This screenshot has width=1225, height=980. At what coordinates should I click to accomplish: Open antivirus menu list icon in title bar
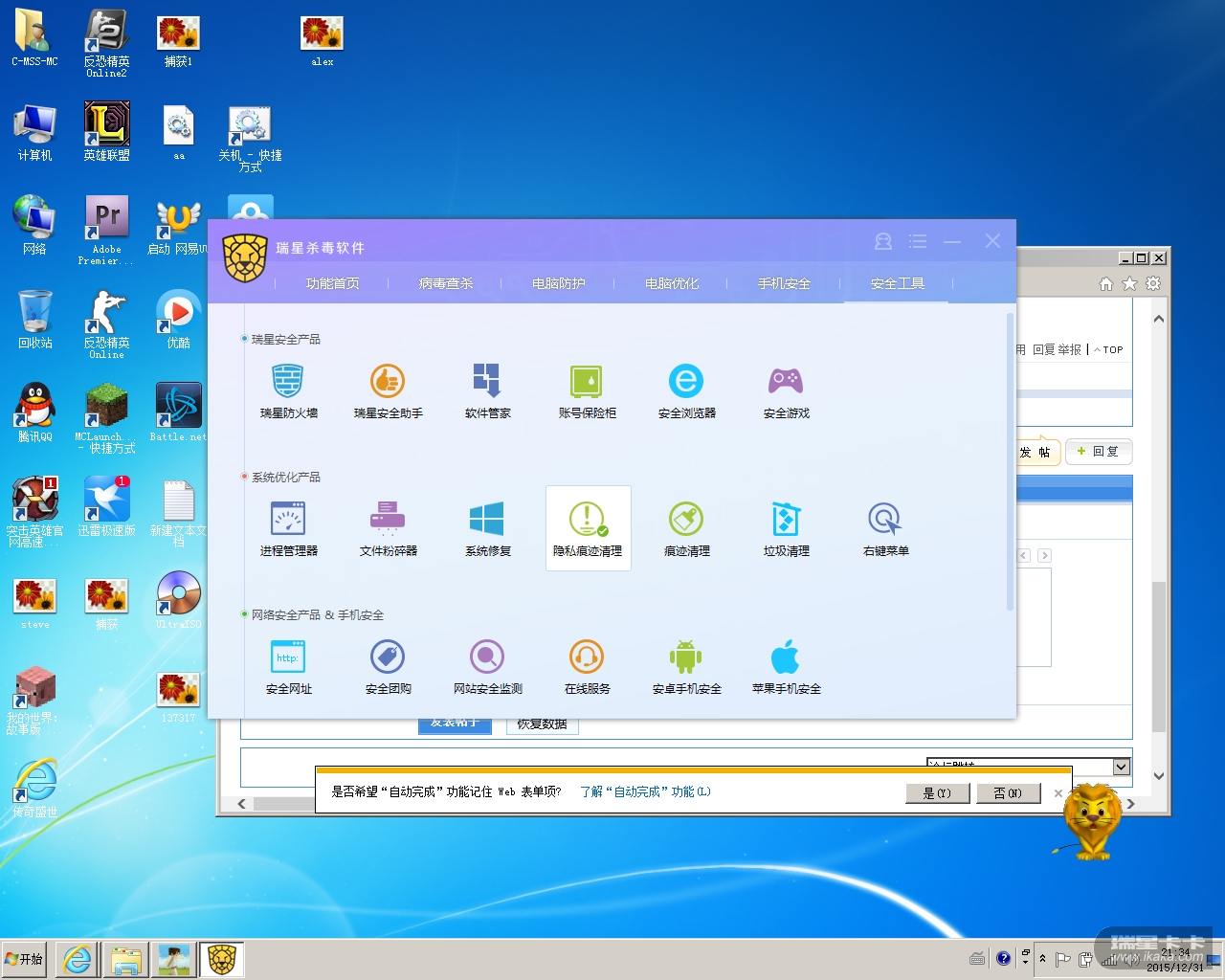click(x=918, y=242)
